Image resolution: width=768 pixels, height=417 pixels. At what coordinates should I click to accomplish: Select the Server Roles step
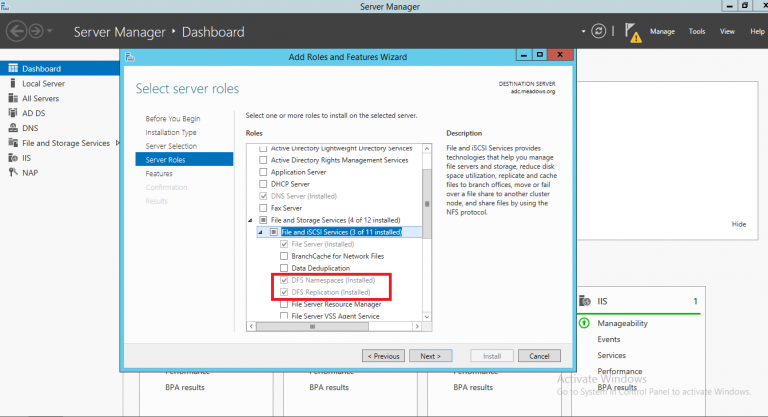[184, 160]
